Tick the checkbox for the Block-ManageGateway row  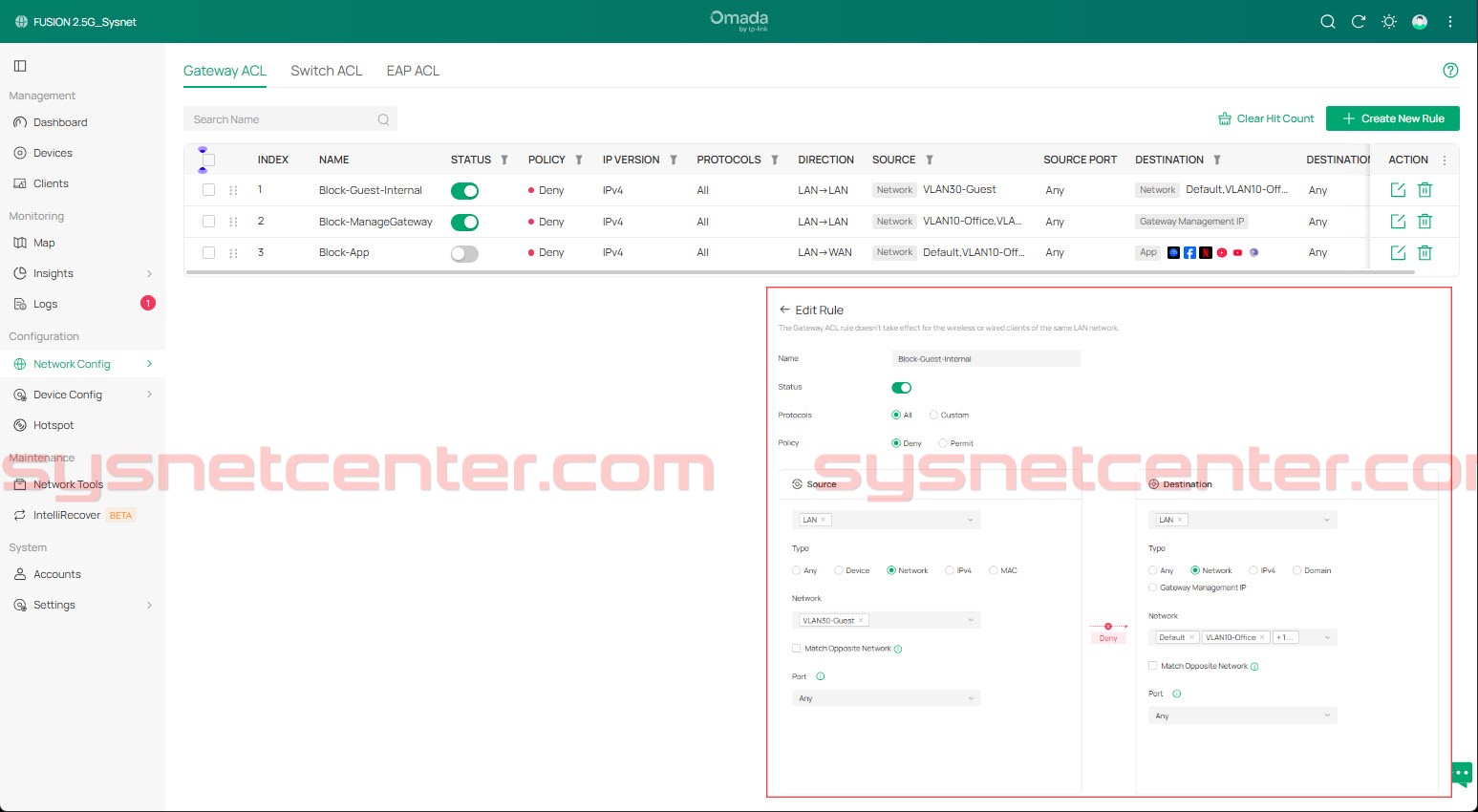click(x=208, y=222)
